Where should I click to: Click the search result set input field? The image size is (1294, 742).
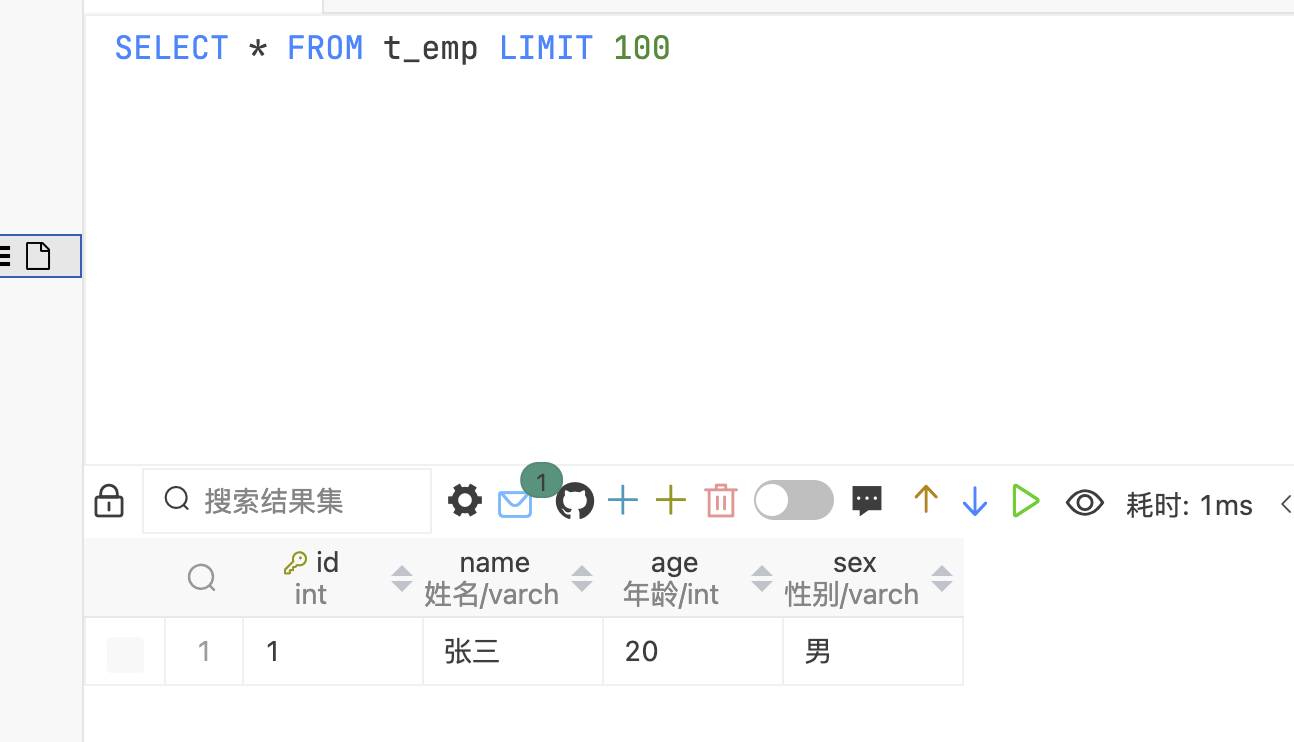[x=287, y=500]
